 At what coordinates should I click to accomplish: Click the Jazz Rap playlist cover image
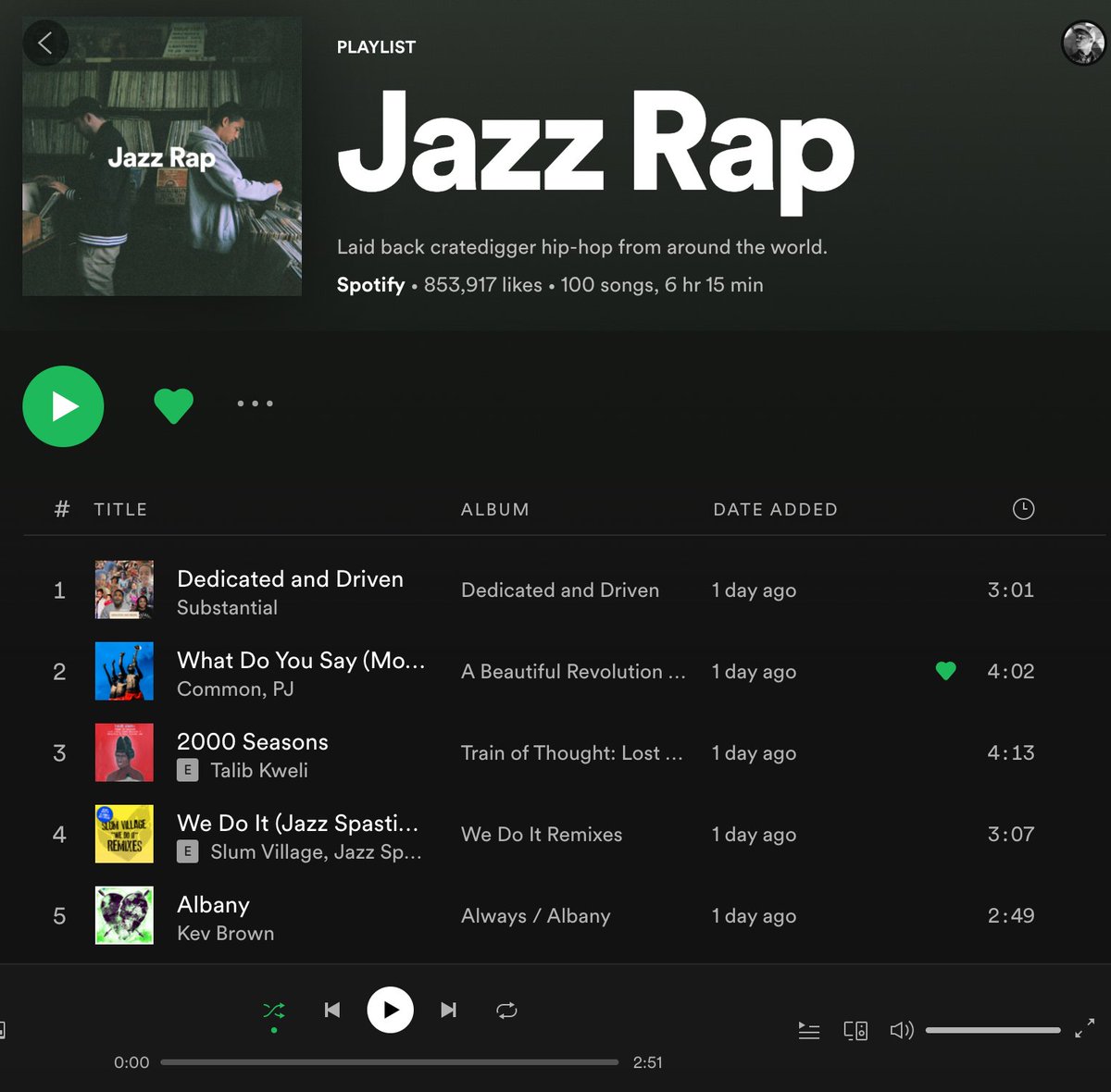point(162,155)
